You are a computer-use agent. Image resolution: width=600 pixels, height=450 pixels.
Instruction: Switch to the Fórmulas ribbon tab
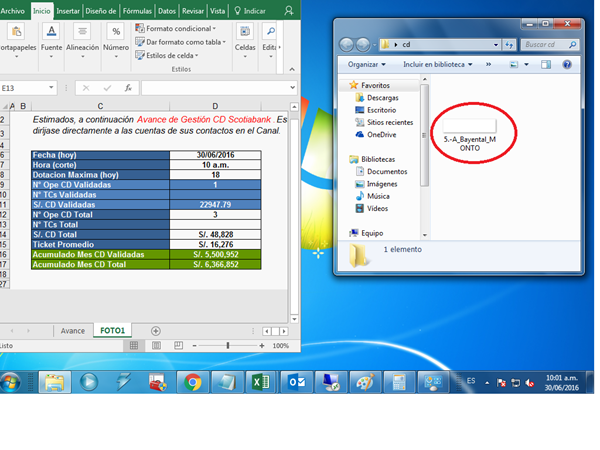click(x=137, y=11)
